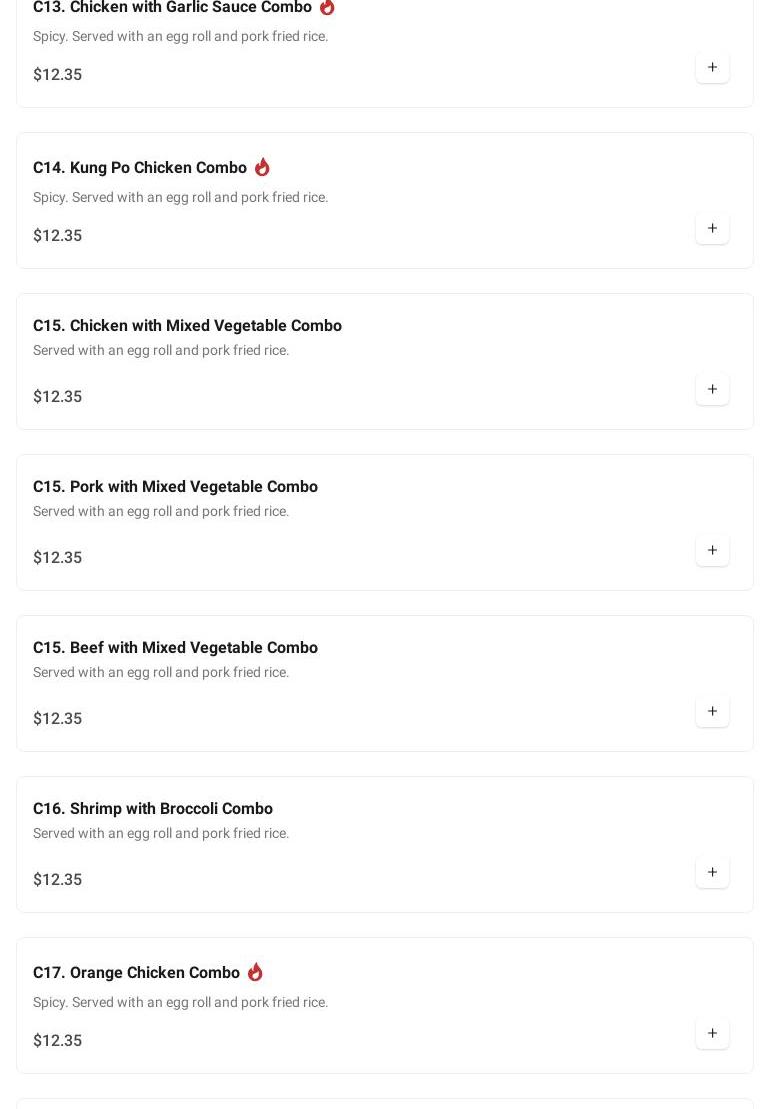770x1109 pixels.
Task: Open C15. Chicken with Mixed Vegetable Combo title
Action: [x=187, y=326]
